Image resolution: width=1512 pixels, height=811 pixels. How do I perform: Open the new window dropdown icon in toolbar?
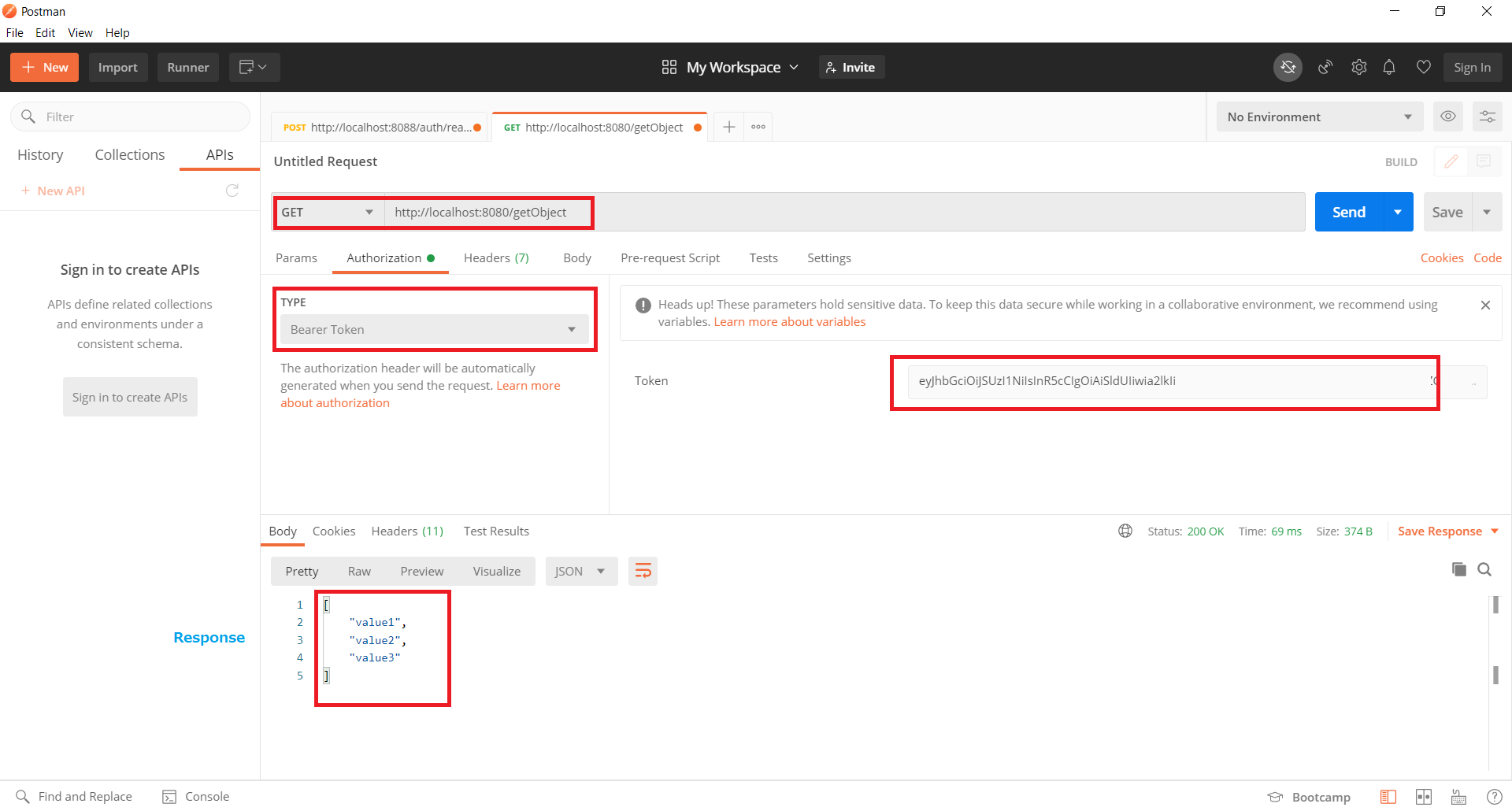tap(254, 68)
